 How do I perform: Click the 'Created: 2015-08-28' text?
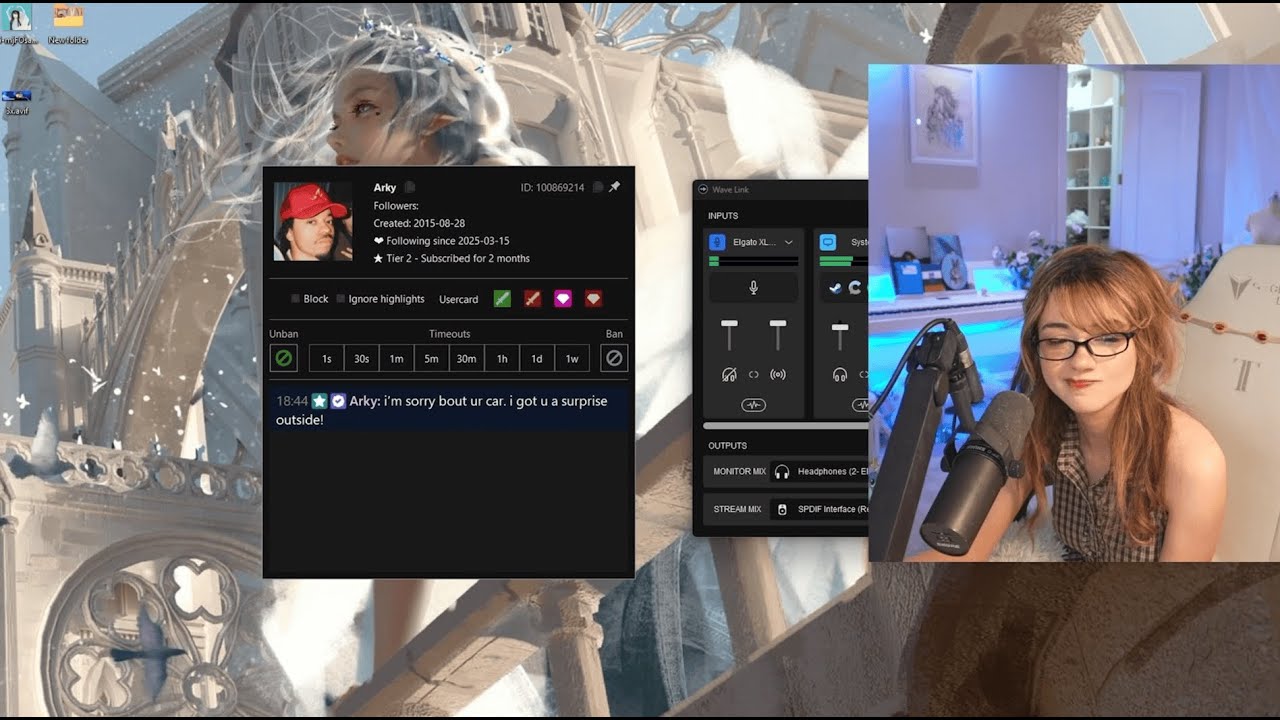(419, 223)
